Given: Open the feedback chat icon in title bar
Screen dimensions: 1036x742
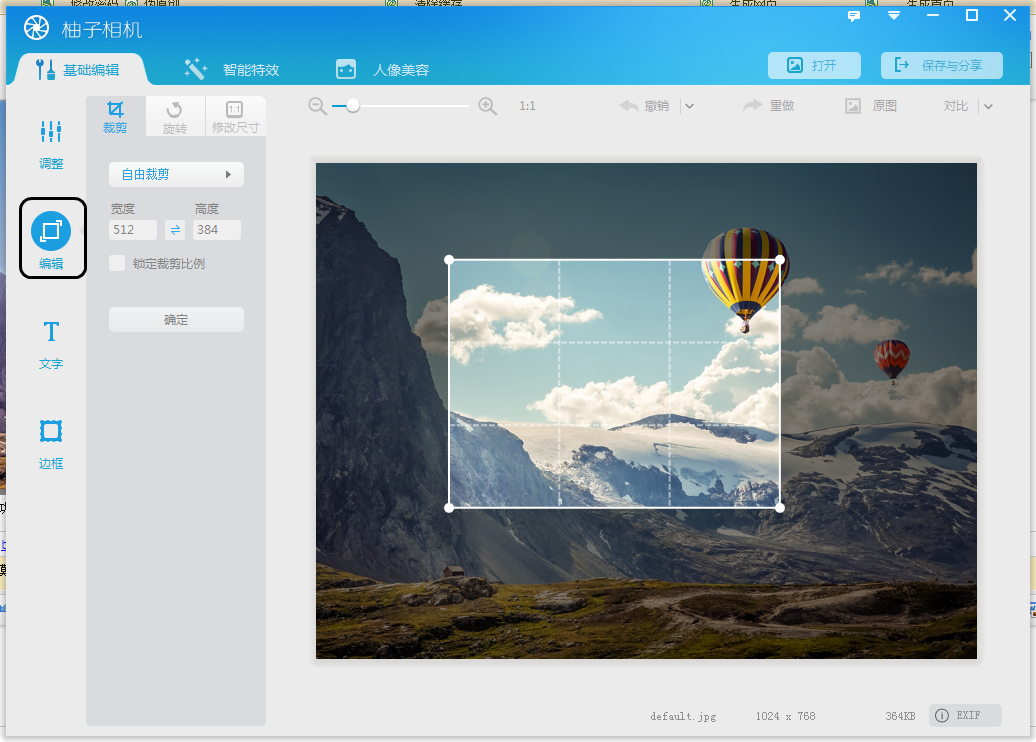Looking at the screenshot, I should tap(854, 16).
